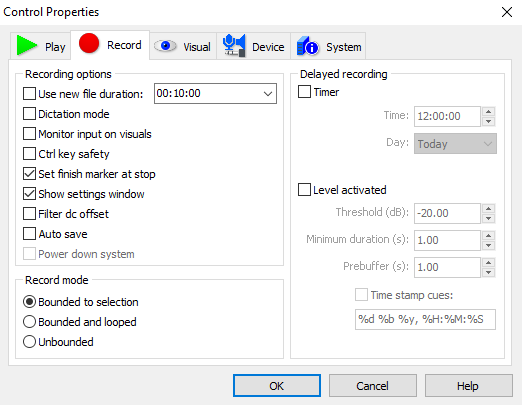Choose Bounded and looped mode
Screen dimensions: 522x405
click(29, 322)
